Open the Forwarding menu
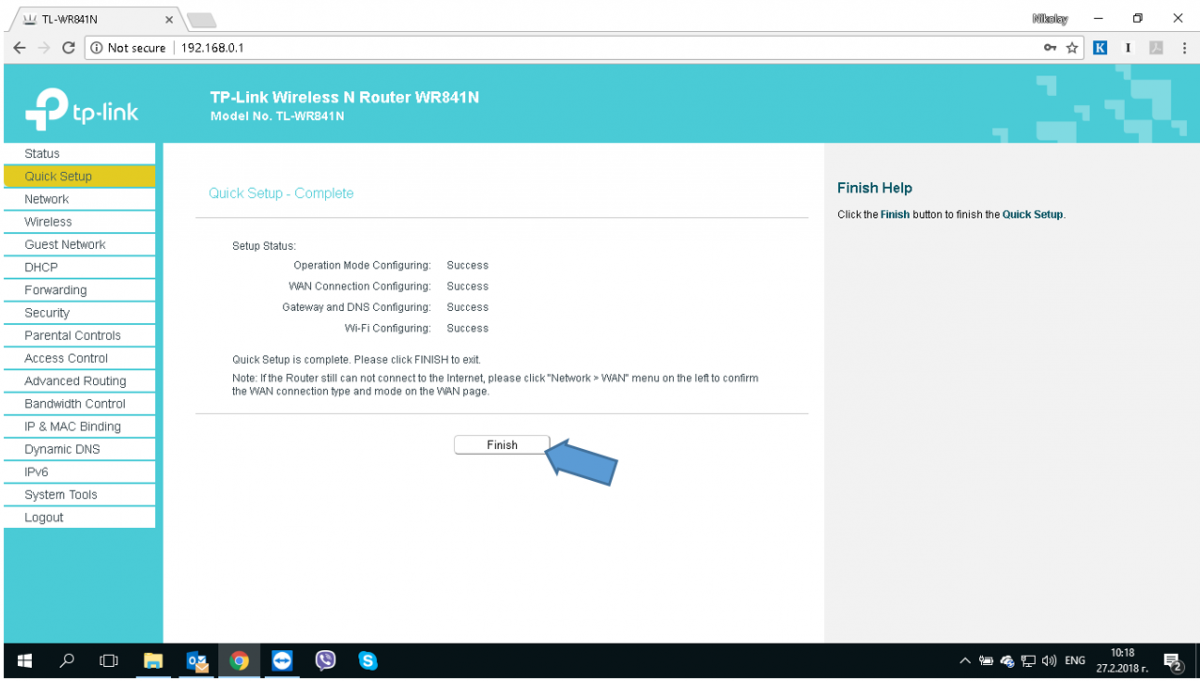The width and height of the screenshot is (1200, 681). coord(80,290)
